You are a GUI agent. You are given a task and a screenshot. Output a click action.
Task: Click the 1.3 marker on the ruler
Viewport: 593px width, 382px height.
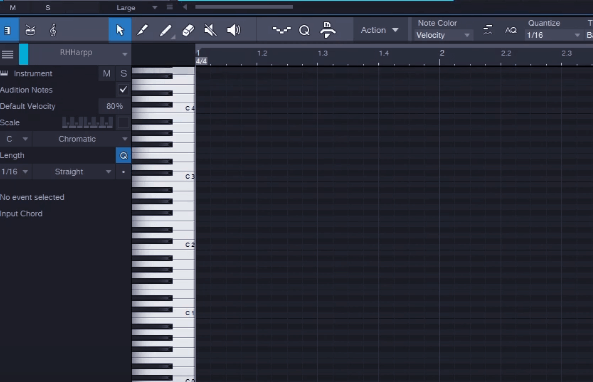coord(323,53)
